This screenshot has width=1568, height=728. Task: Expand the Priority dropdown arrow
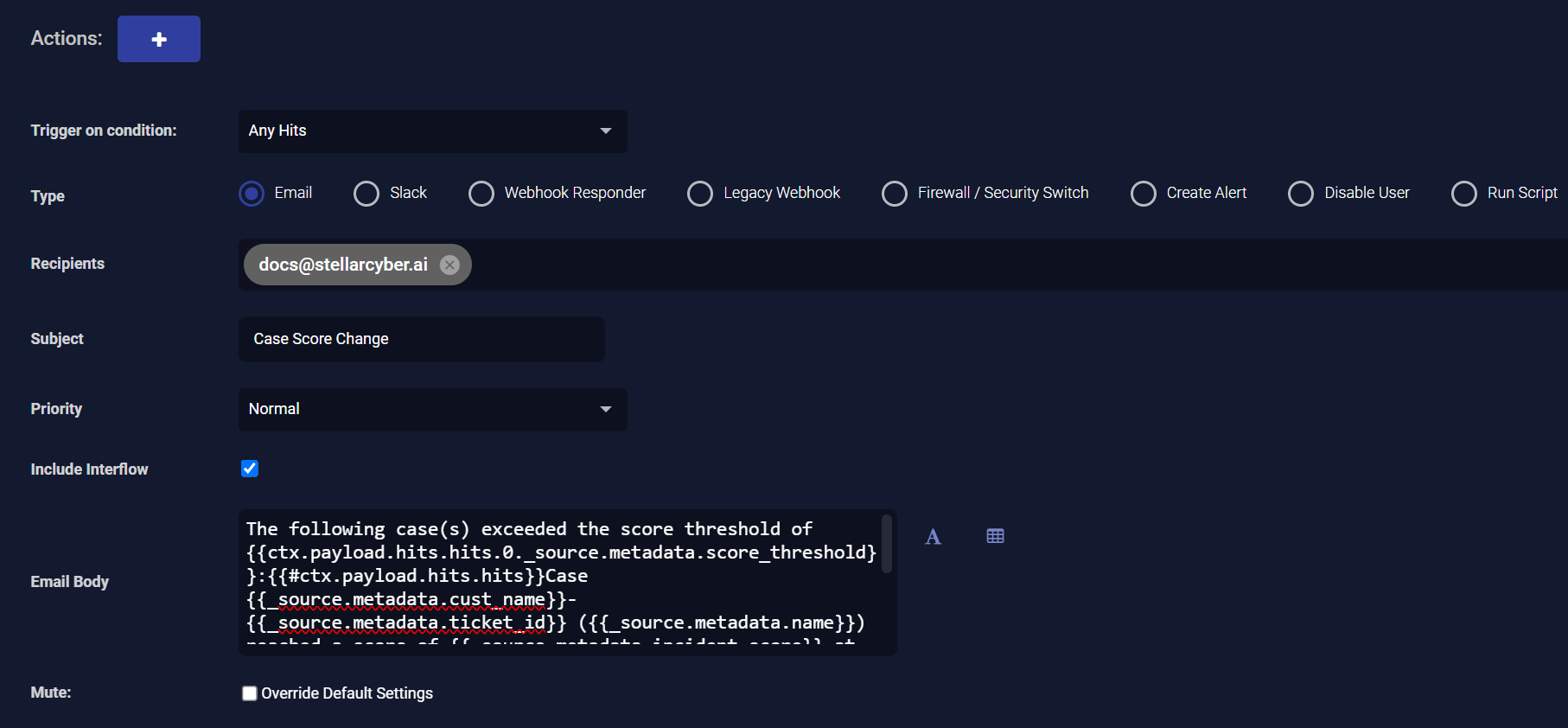pyautogui.click(x=605, y=409)
